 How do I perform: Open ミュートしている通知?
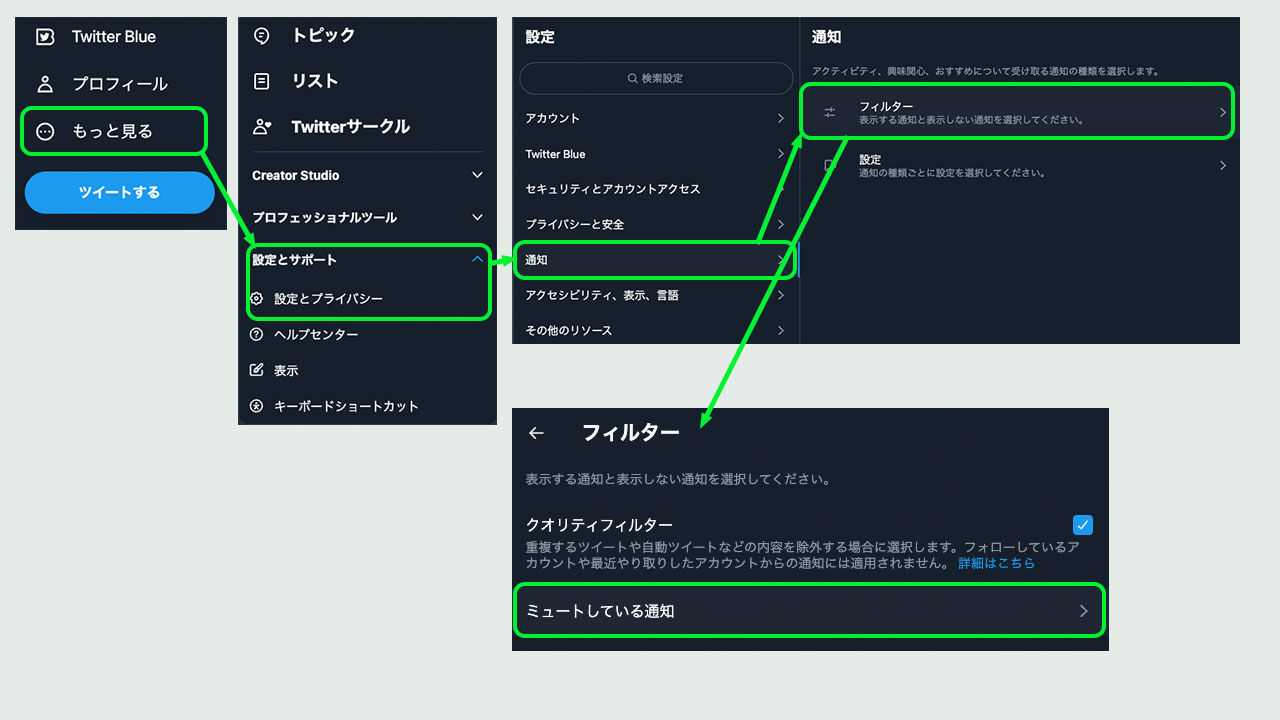pos(809,610)
